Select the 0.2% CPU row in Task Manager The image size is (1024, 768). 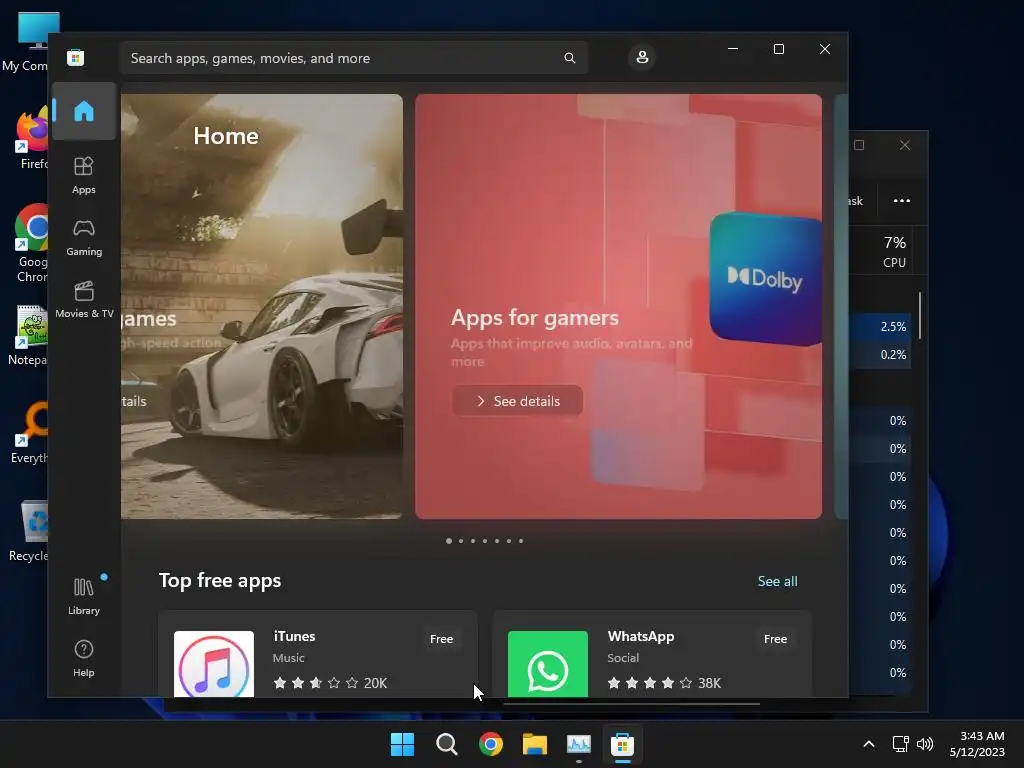pyautogui.click(x=880, y=355)
